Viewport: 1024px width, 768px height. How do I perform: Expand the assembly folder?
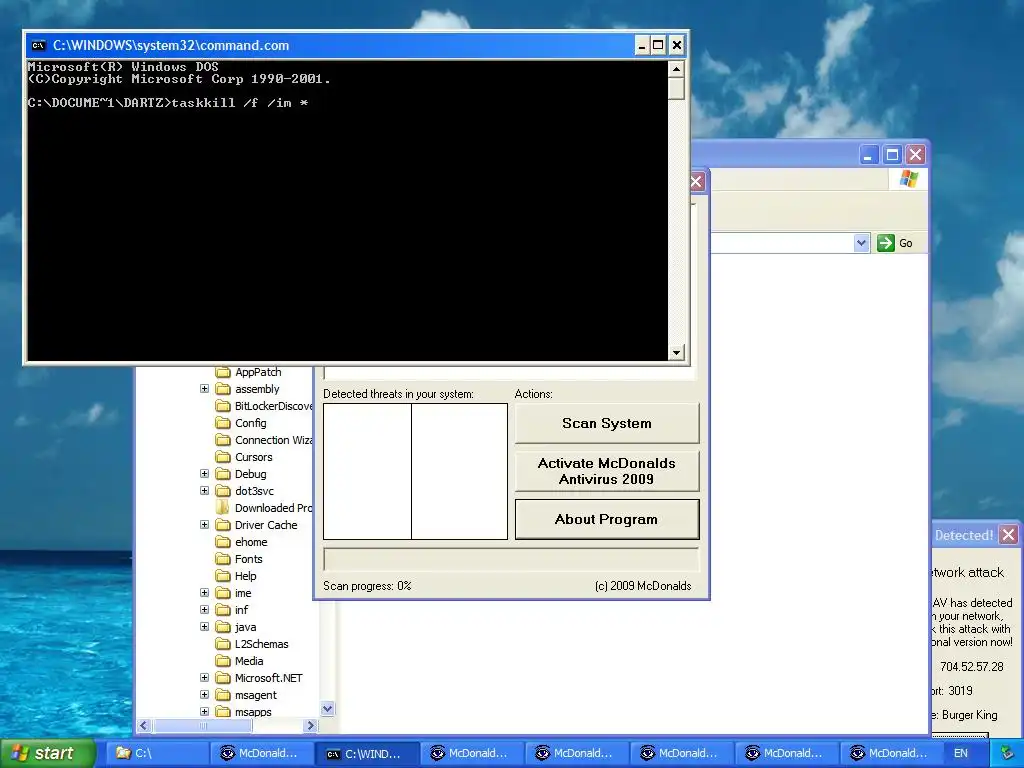pyautogui.click(x=204, y=389)
